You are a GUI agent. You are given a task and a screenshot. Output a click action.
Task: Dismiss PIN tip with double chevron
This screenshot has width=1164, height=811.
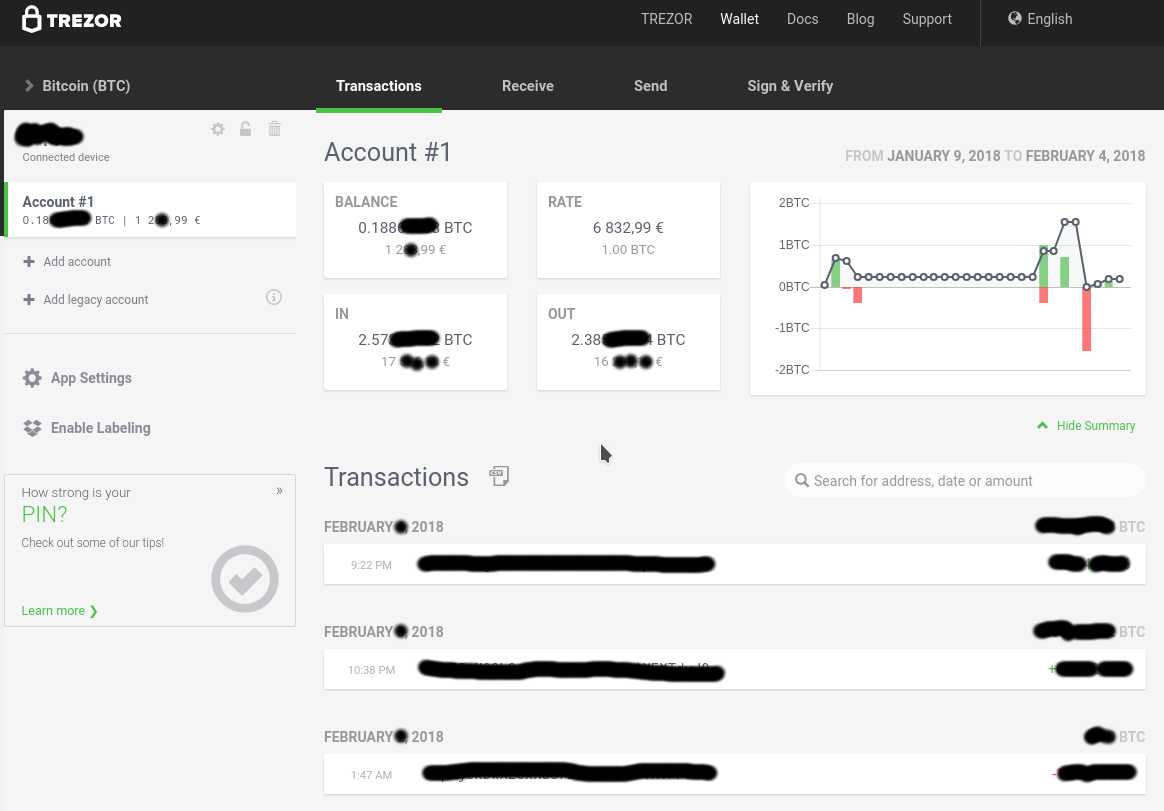(x=279, y=491)
